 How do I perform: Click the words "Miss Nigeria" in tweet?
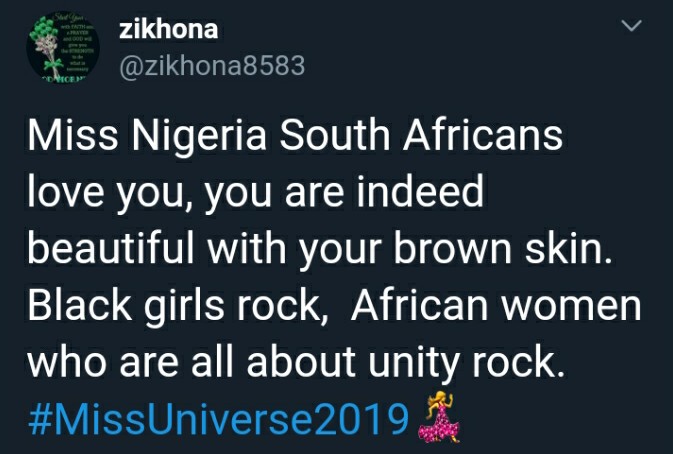pos(147,136)
